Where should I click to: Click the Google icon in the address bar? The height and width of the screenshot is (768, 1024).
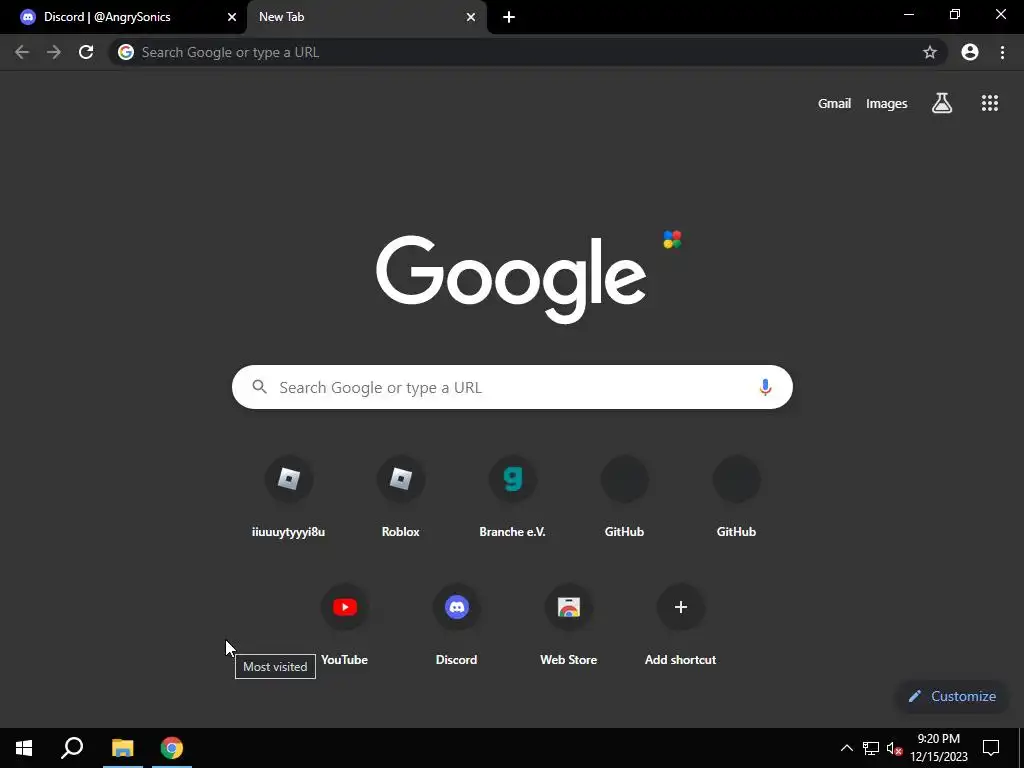(126, 52)
